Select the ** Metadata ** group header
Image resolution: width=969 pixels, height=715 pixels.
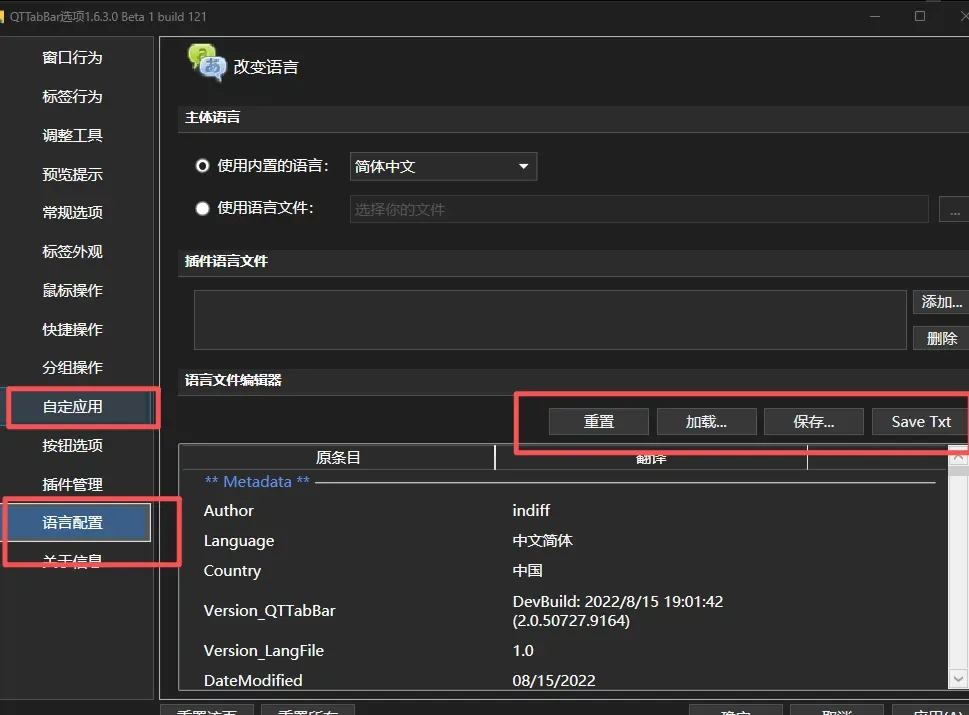tap(257, 481)
